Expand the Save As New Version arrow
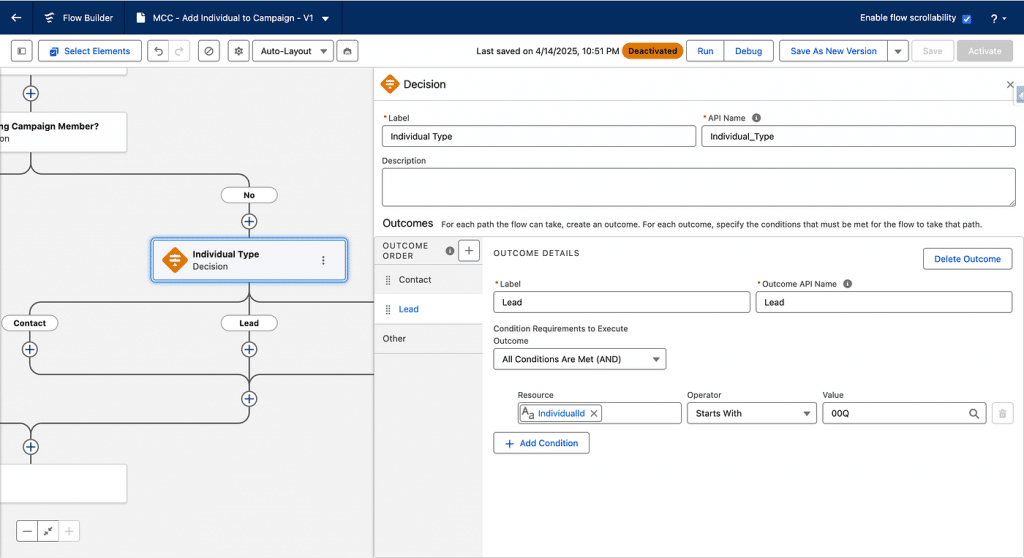The height and width of the screenshot is (558, 1024). click(x=897, y=51)
